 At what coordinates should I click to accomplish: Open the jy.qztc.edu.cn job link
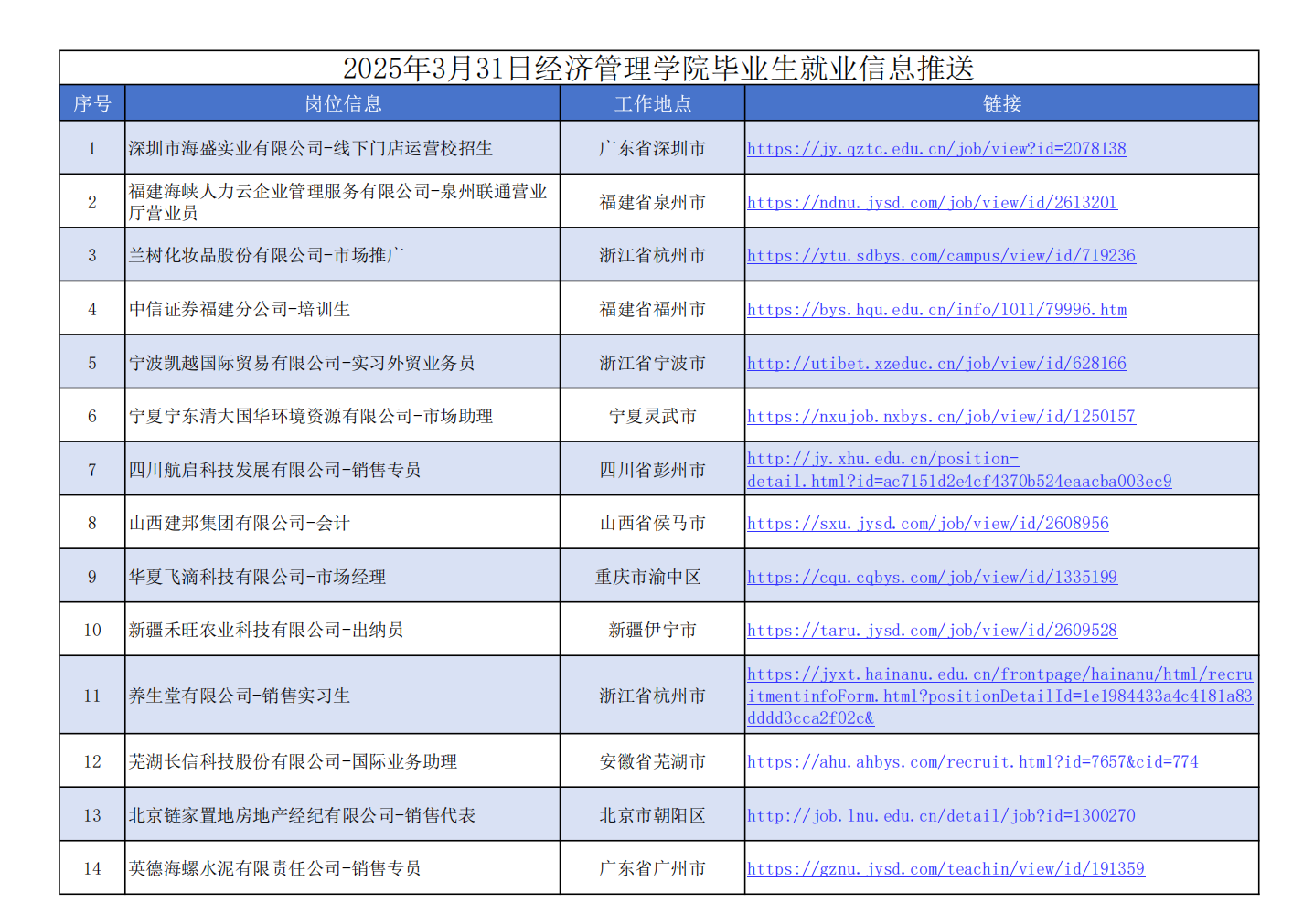936,148
